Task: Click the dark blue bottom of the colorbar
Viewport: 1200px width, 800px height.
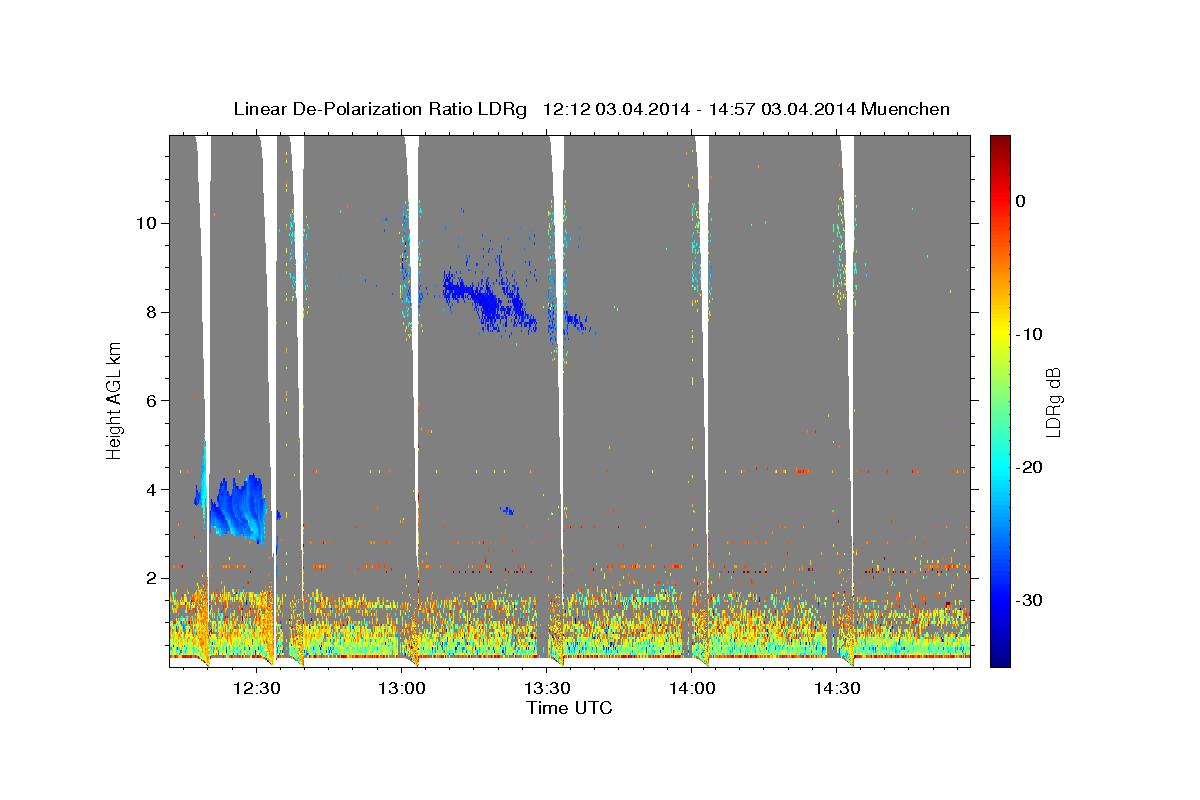Action: pos(1000,658)
